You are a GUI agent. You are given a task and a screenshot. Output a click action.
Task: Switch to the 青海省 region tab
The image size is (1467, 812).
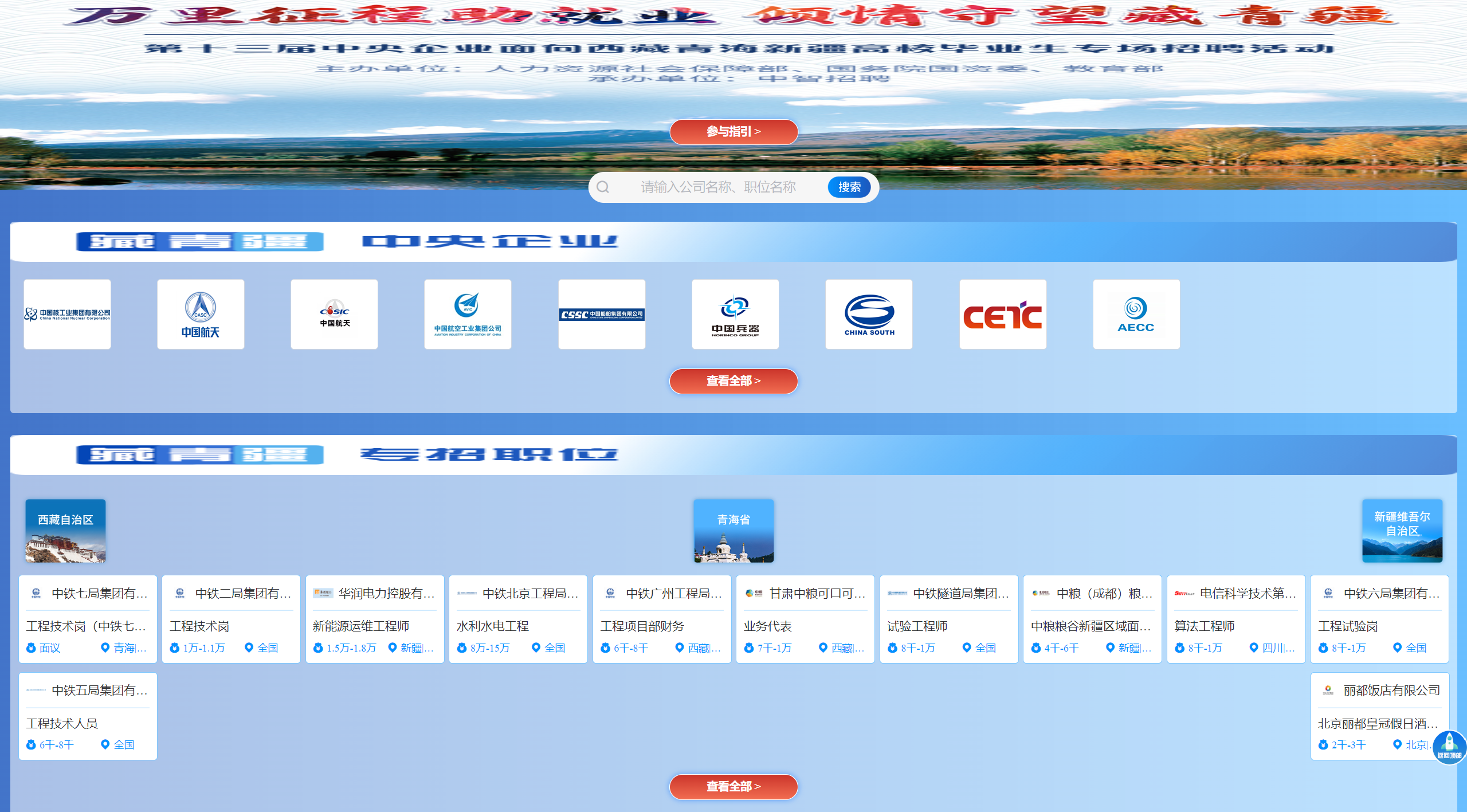tap(733, 530)
